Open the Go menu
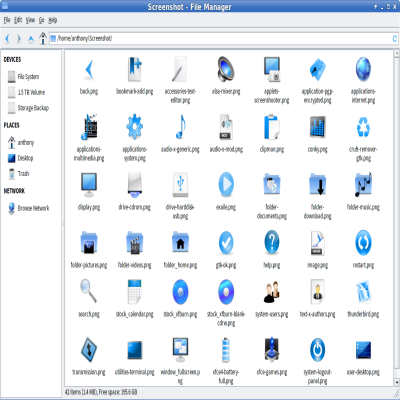The width and height of the screenshot is (400, 400). coord(42,20)
